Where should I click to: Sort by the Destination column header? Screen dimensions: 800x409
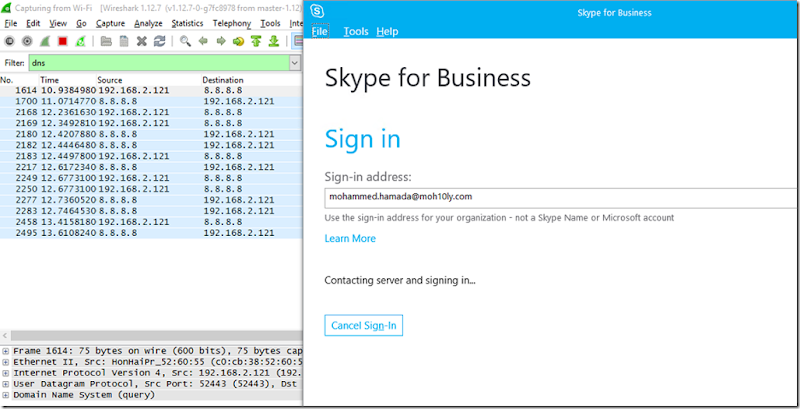point(252,80)
